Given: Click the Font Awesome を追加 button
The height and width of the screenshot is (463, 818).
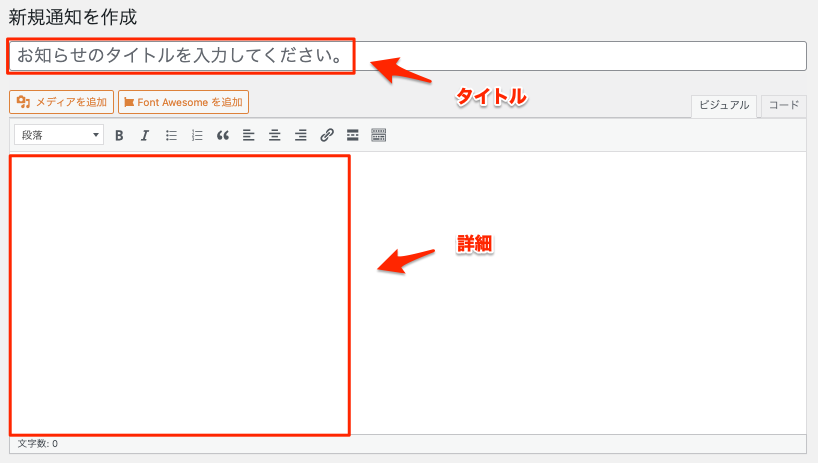Looking at the screenshot, I should coord(183,102).
